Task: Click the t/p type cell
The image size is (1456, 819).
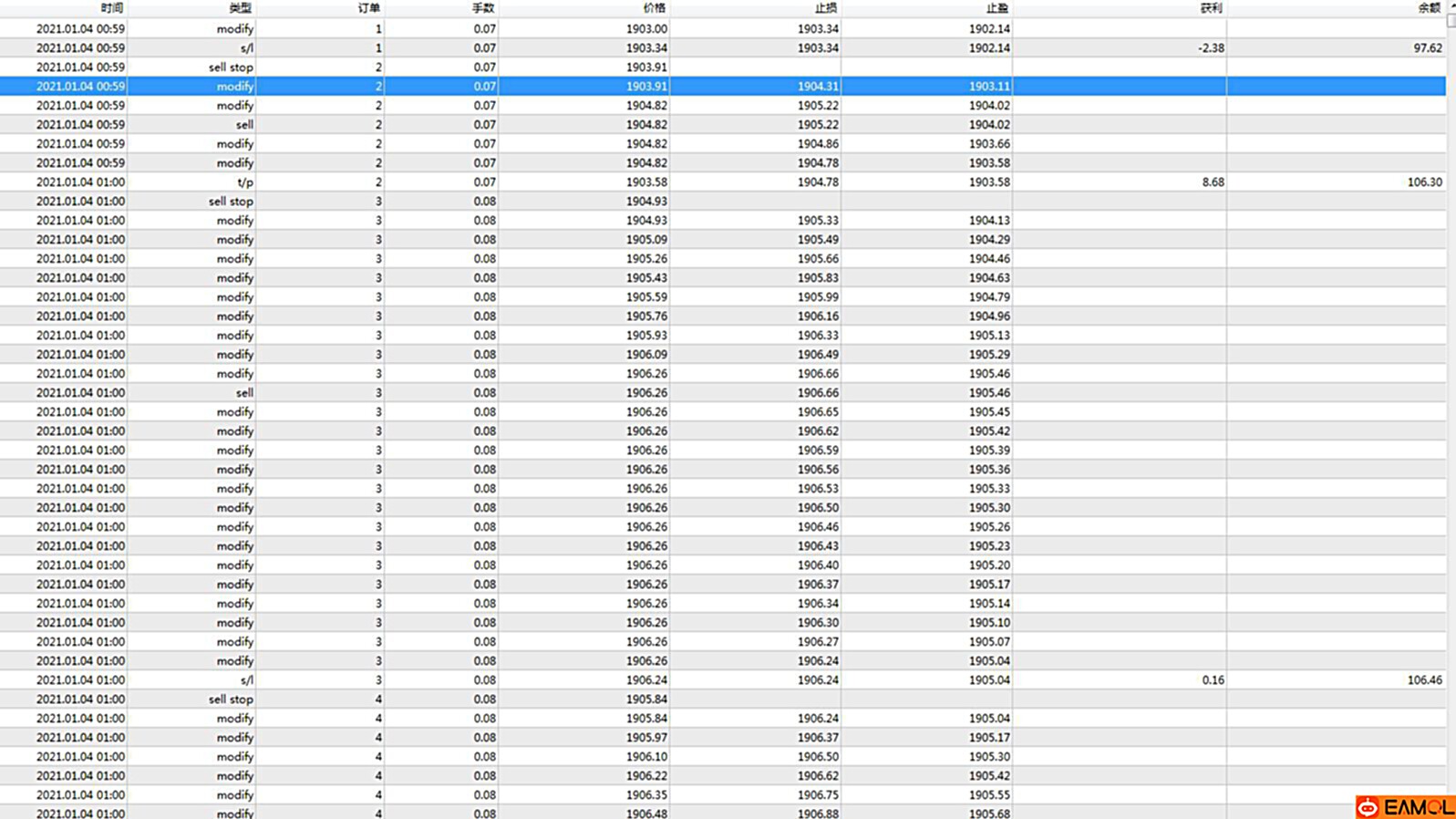Action: tap(245, 182)
